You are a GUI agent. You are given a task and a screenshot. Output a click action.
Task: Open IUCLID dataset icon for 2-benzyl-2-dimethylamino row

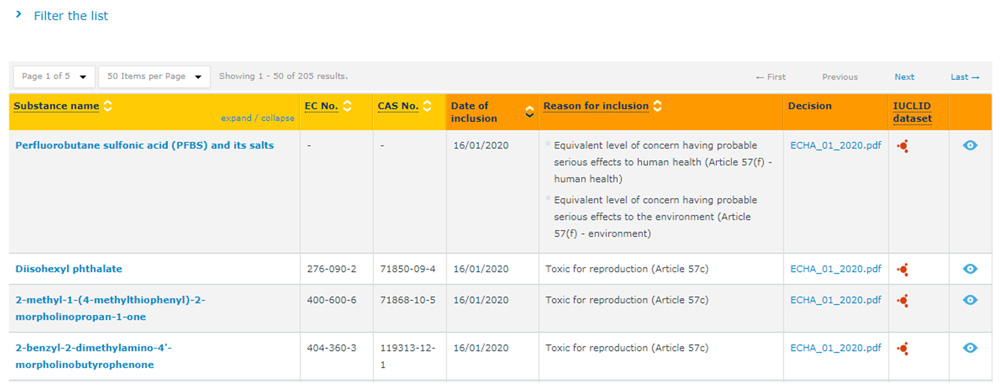(902, 349)
